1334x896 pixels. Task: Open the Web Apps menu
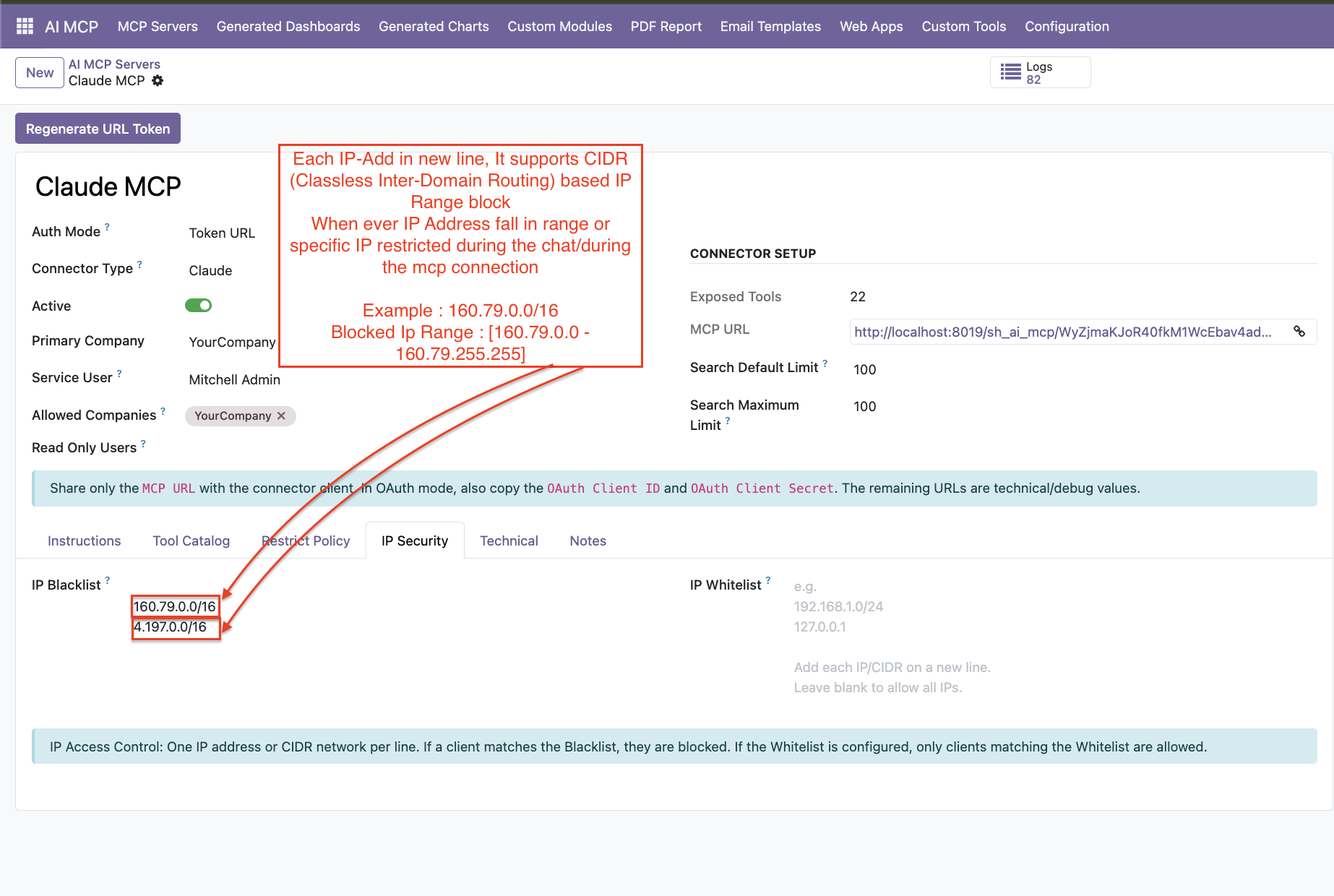(871, 27)
